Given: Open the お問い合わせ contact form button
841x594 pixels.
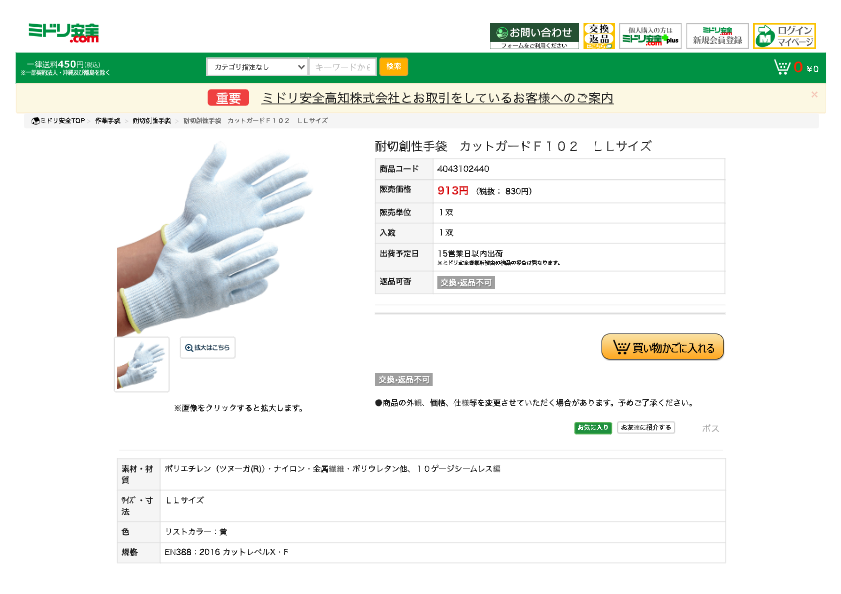Looking at the screenshot, I should (x=534, y=35).
